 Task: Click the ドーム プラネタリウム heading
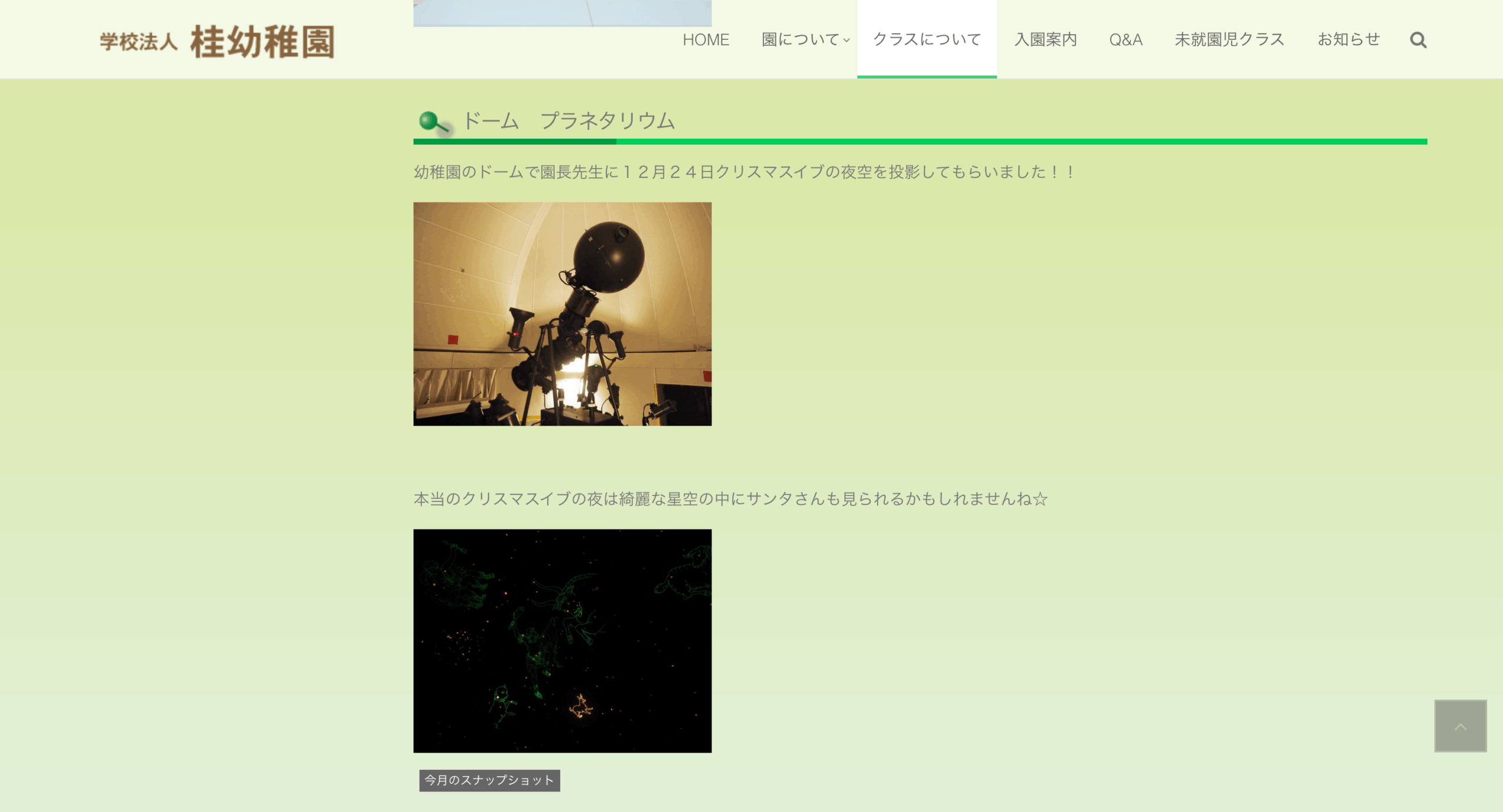click(569, 121)
